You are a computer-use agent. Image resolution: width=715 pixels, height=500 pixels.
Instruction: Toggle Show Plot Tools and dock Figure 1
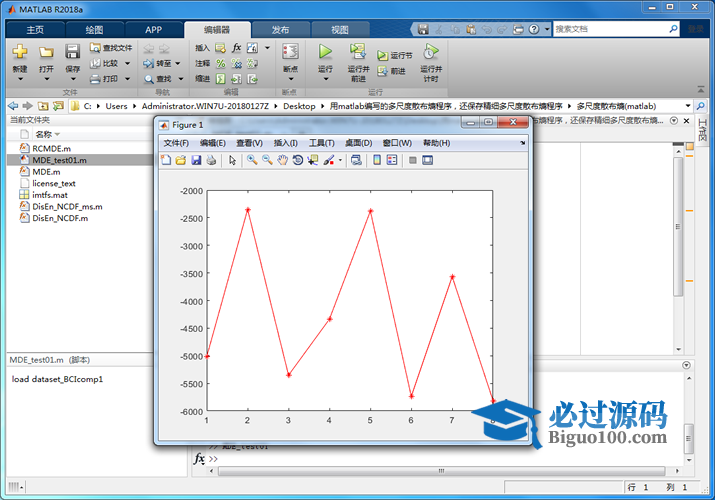[x=427, y=160]
